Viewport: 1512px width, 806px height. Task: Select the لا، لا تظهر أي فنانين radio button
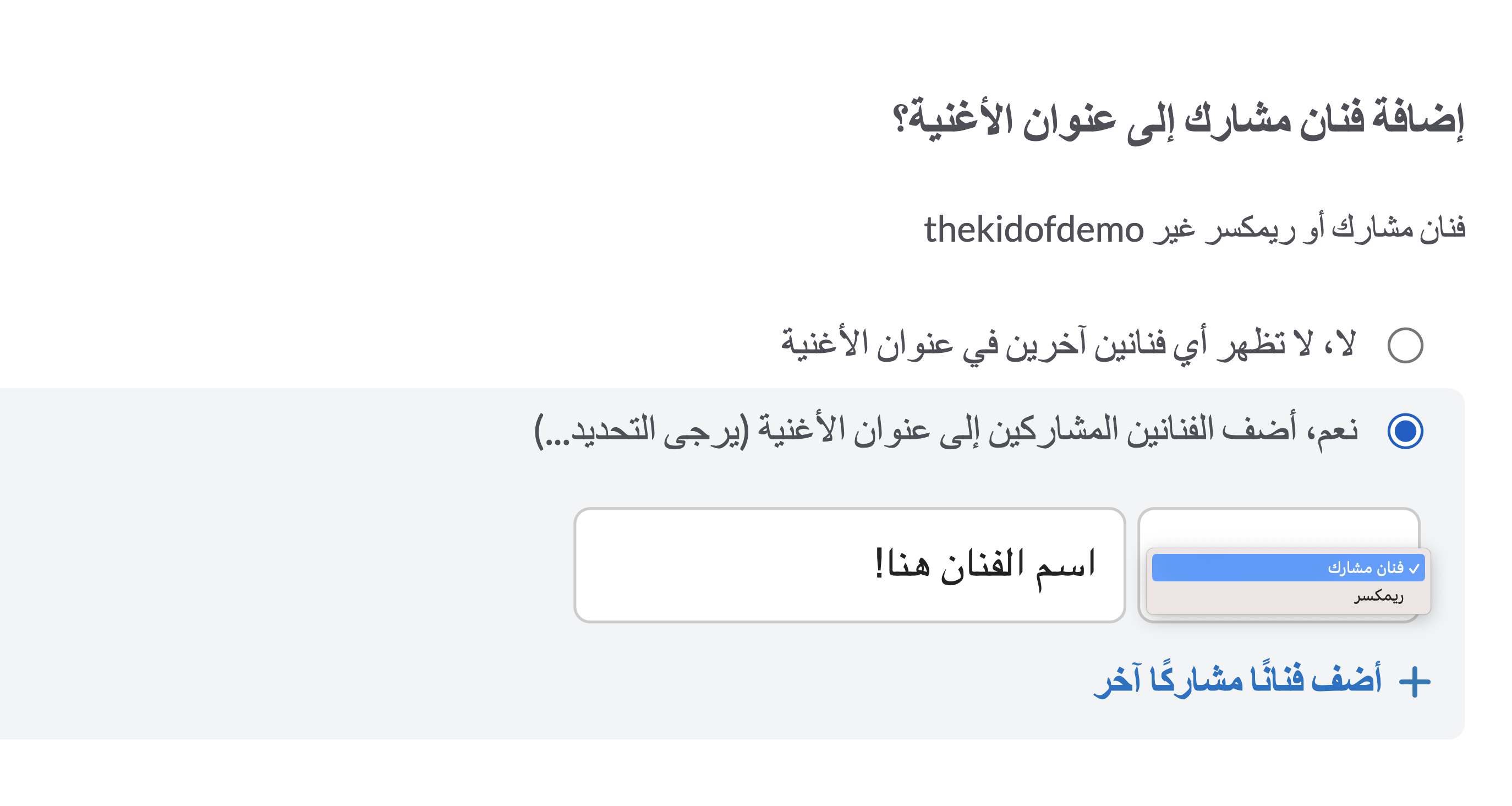1405,345
